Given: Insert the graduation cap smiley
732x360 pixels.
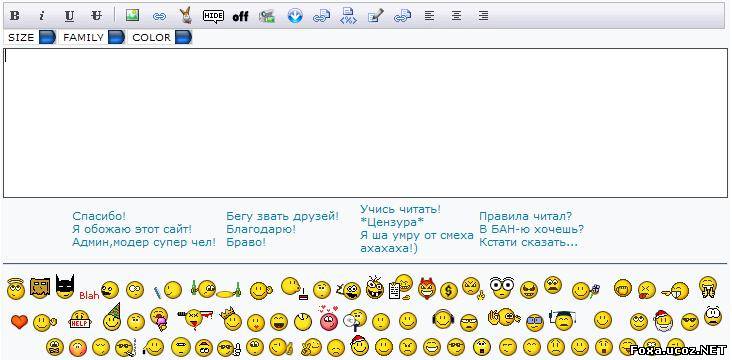Looking at the screenshot, I should click(x=564, y=320).
